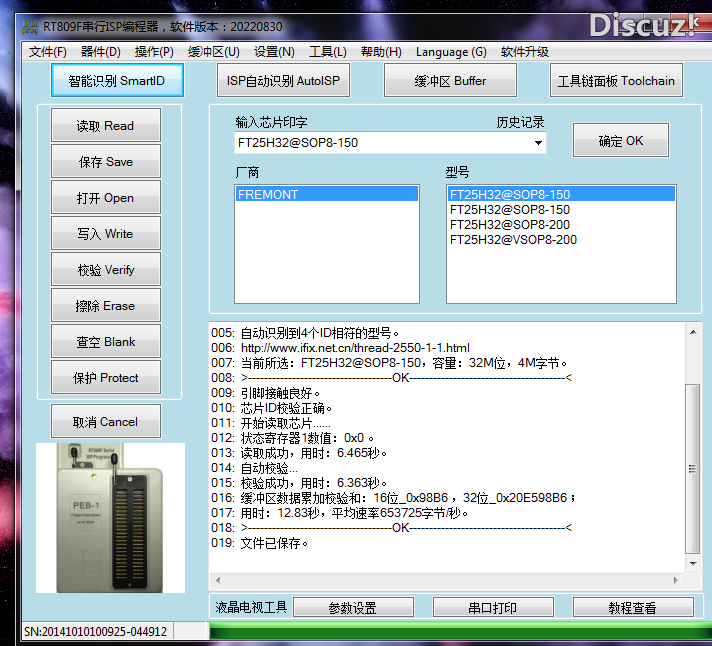The width and height of the screenshot is (712, 646).
Task: Open the 操作(P) menu
Action: (x=154, y=52)
